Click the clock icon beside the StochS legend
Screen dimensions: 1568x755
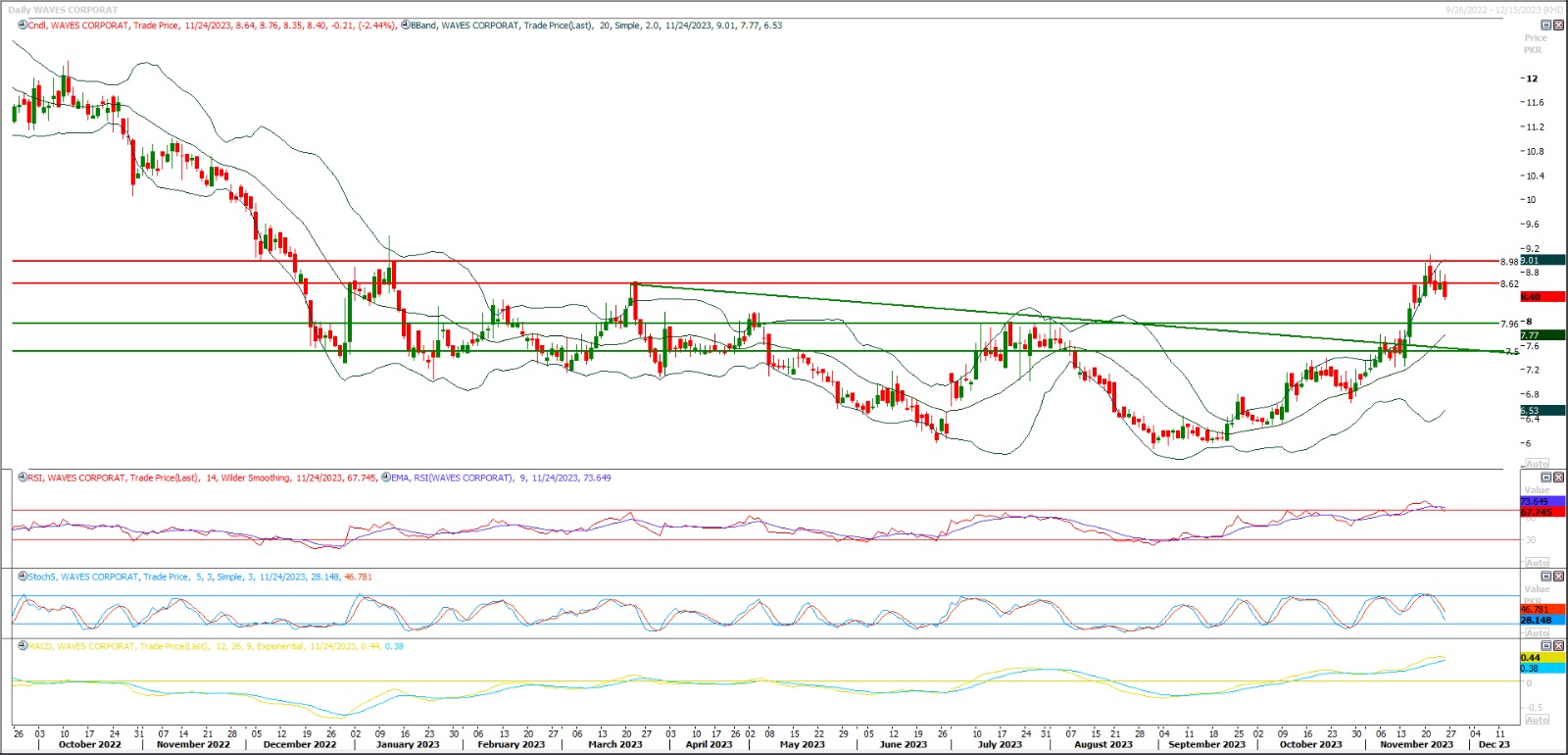click(x=22, y=577)
